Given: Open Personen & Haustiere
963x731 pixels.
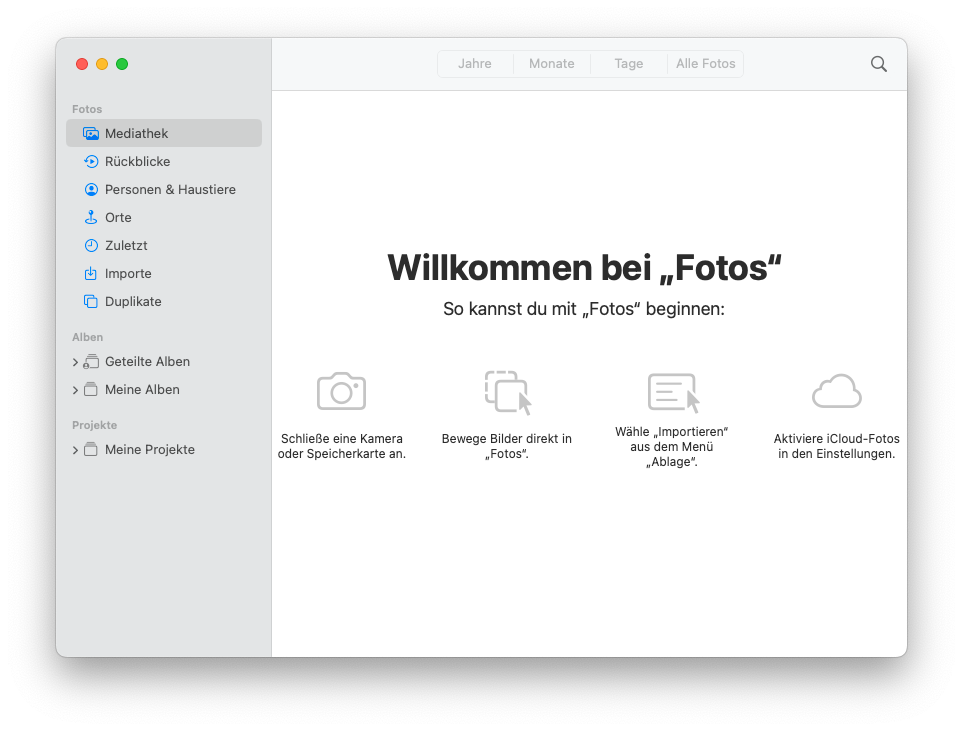Looking at the screenshot, I should (x=164, y=189).
